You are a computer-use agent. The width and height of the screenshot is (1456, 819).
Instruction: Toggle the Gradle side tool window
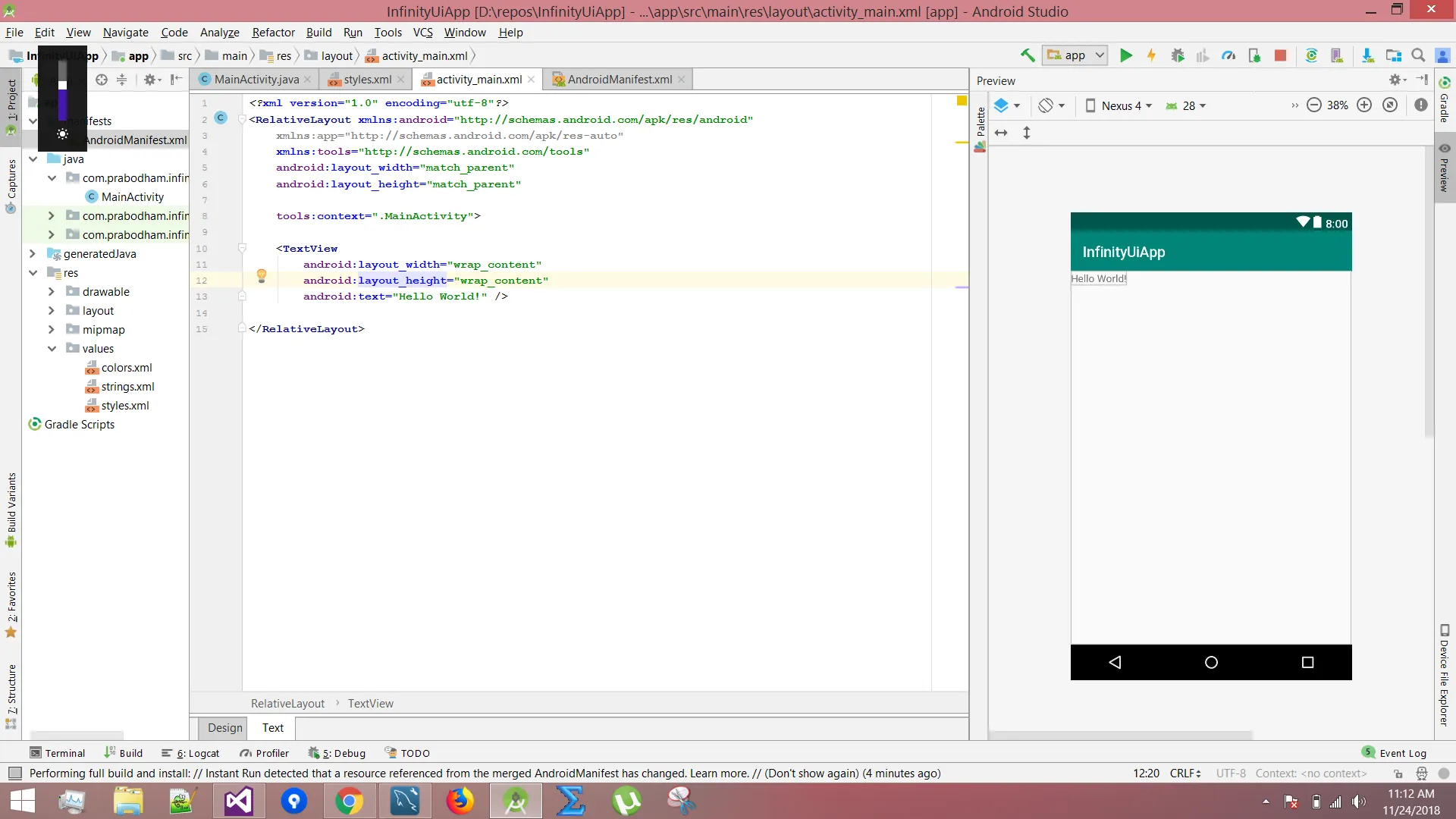pyautogui.click(x=1445, y=100)
